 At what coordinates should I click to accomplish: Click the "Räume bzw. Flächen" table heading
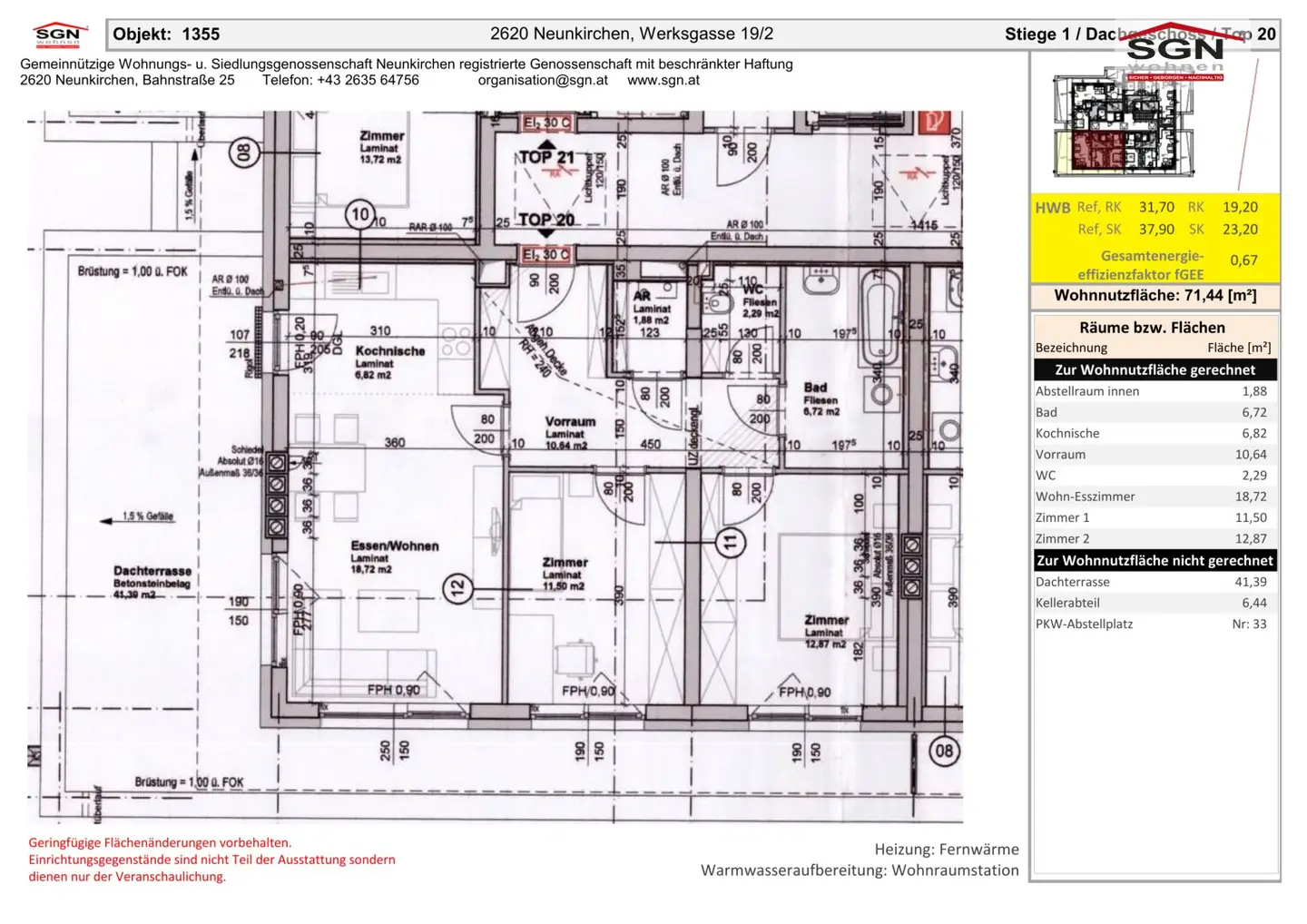coord(1152,328)
